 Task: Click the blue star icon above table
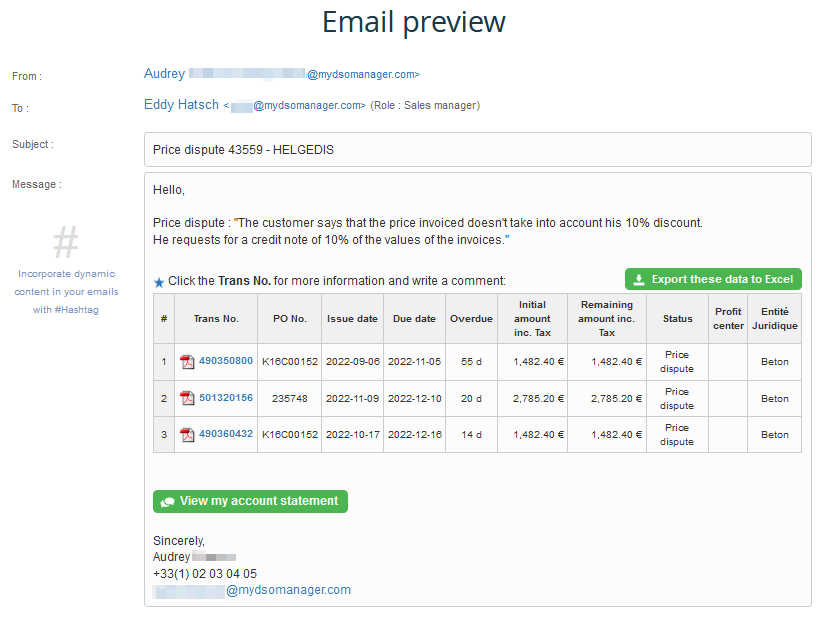tap(159, 282)
